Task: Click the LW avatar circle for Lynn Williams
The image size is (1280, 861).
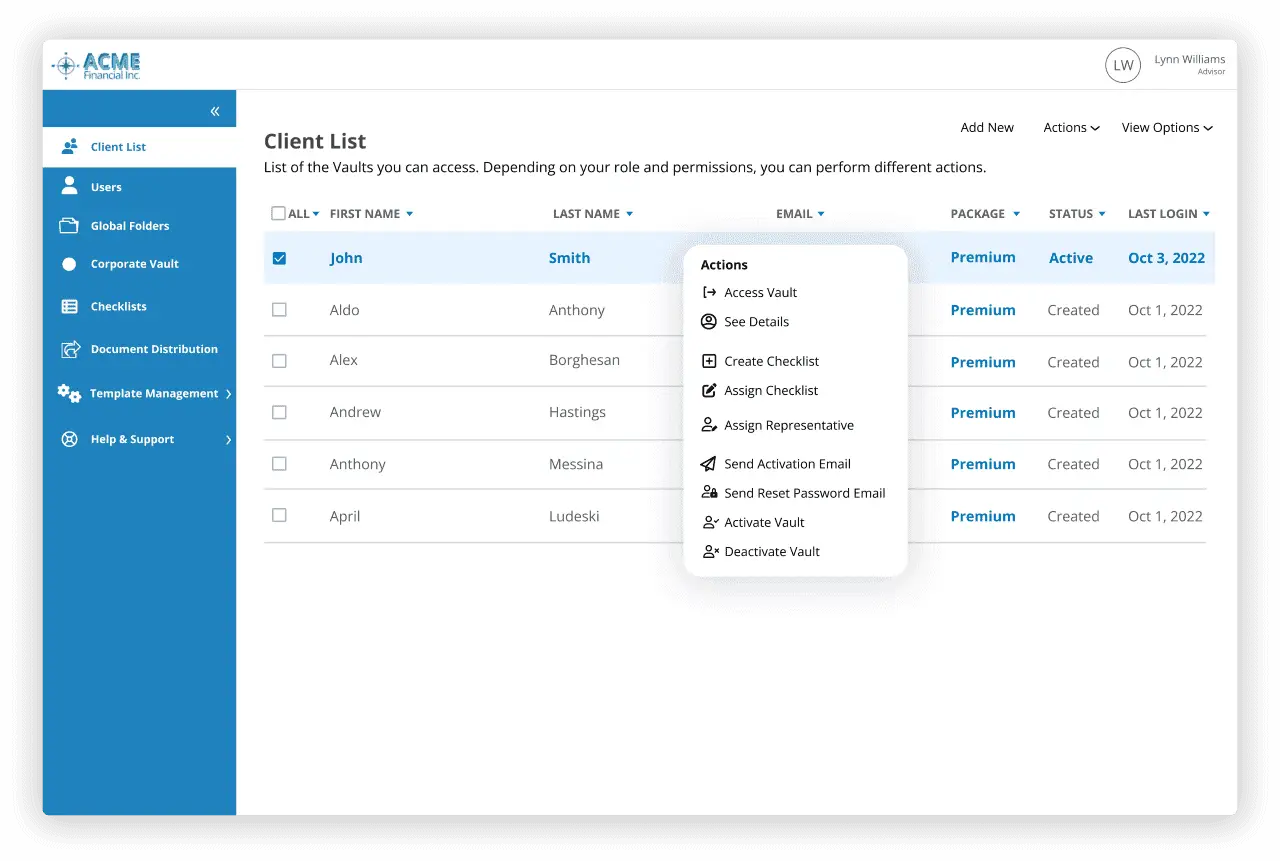Action: pos(1123,65)
